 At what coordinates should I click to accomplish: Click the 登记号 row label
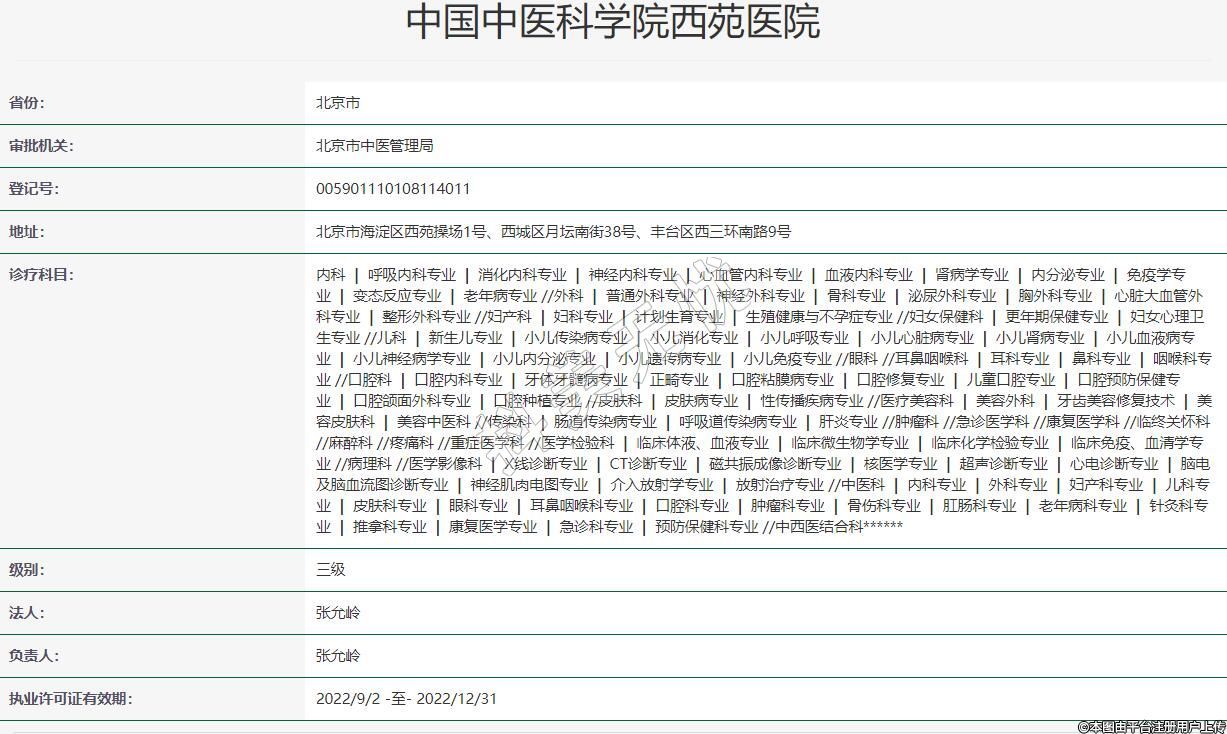pos(34,189)
